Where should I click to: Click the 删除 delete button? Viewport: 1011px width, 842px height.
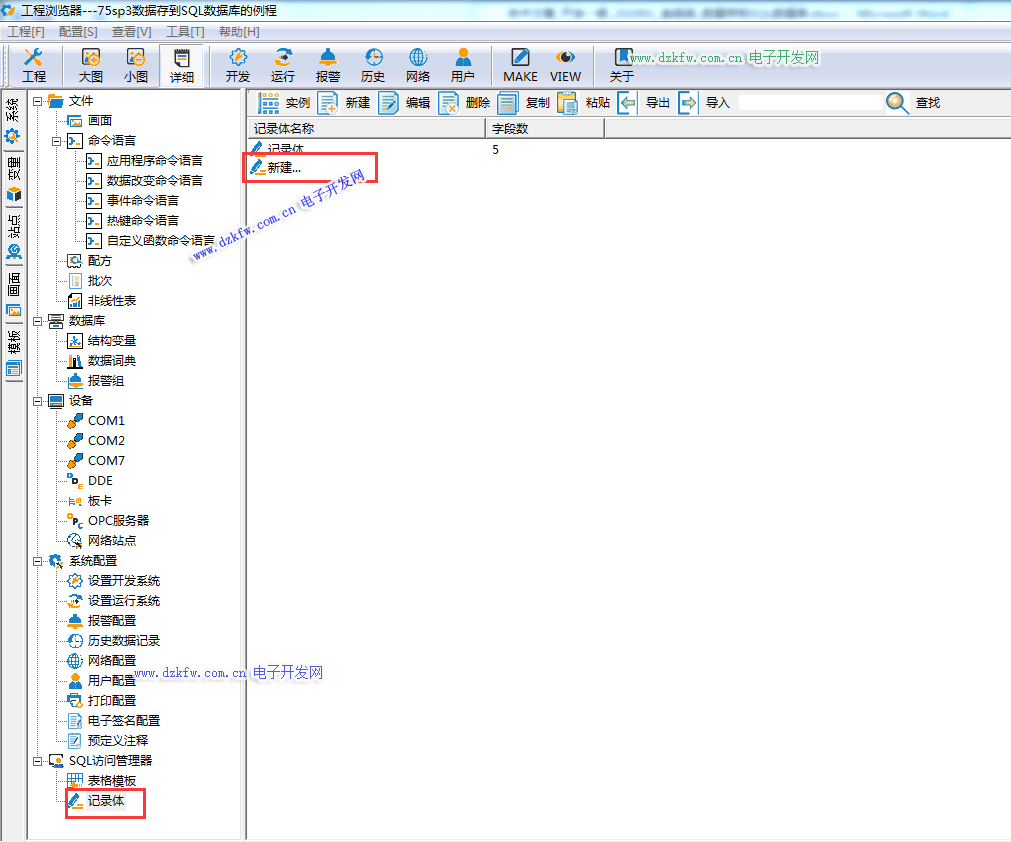[x=464, y=103]
